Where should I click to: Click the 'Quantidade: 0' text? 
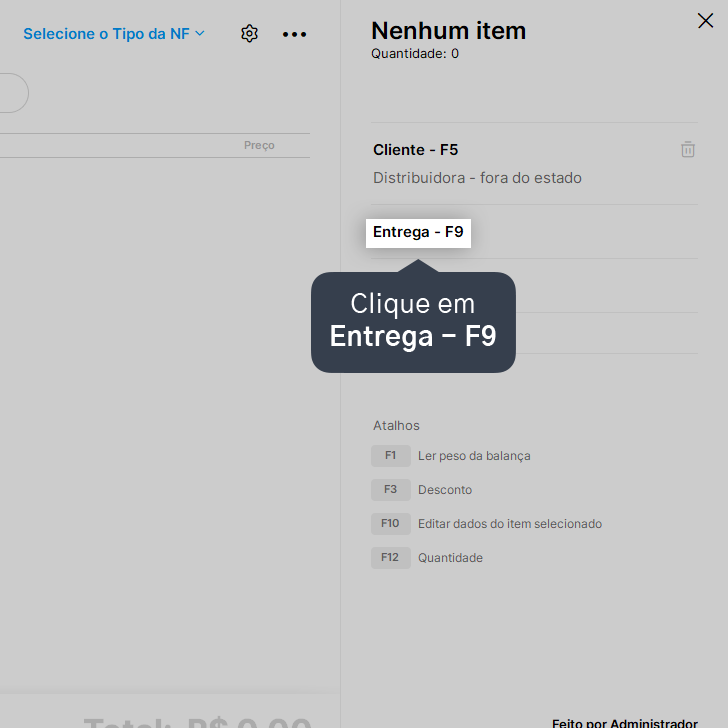(415, 54)
